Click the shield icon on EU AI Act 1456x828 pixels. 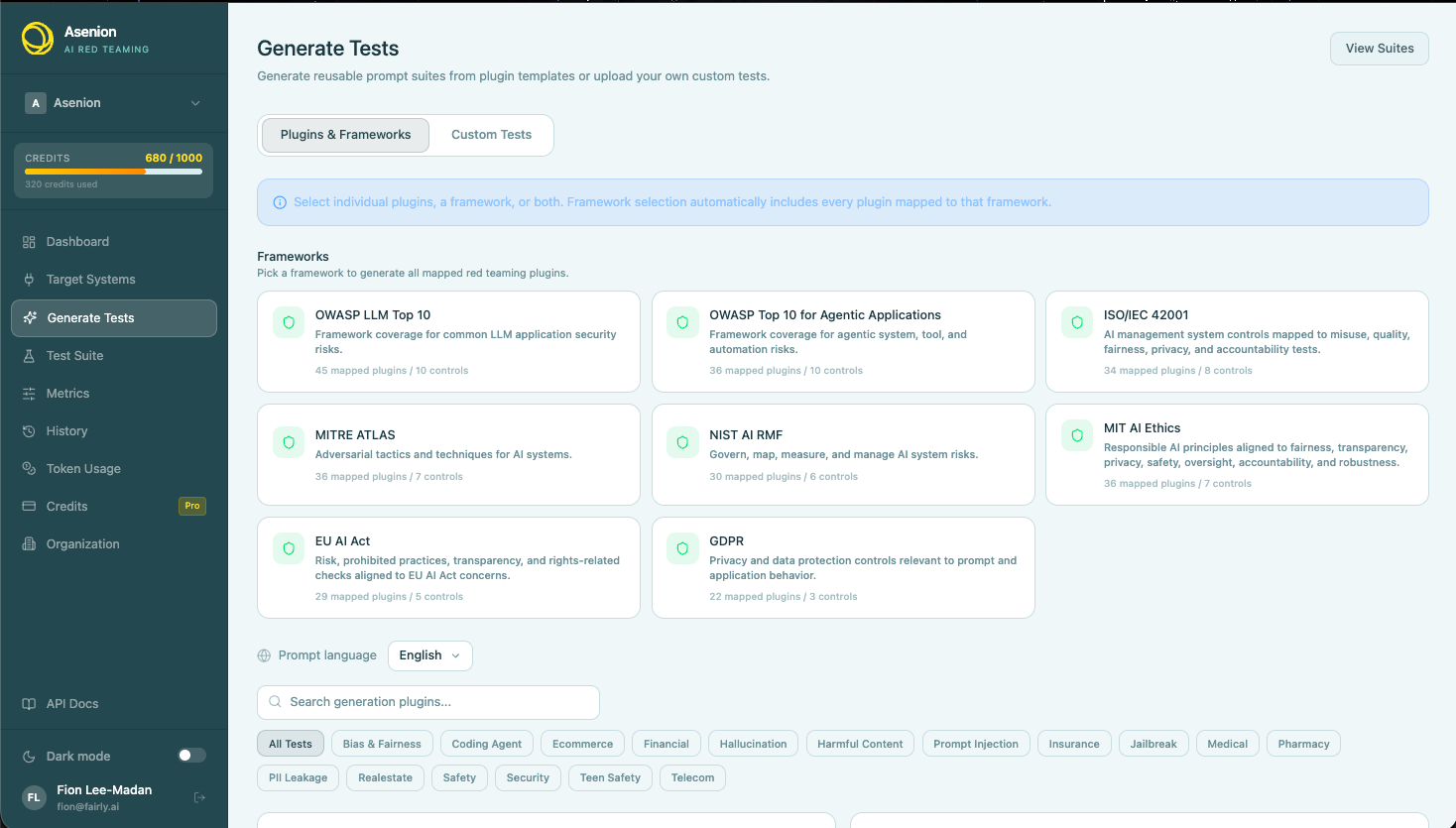coord(289,548)
